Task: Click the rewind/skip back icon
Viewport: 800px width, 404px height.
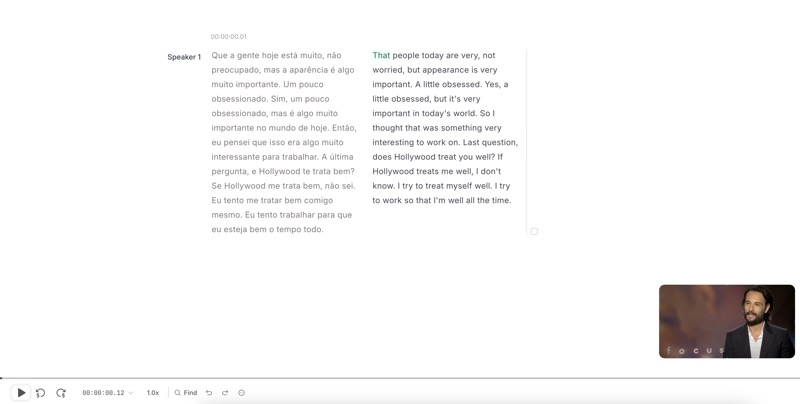Action: (41, 393)
